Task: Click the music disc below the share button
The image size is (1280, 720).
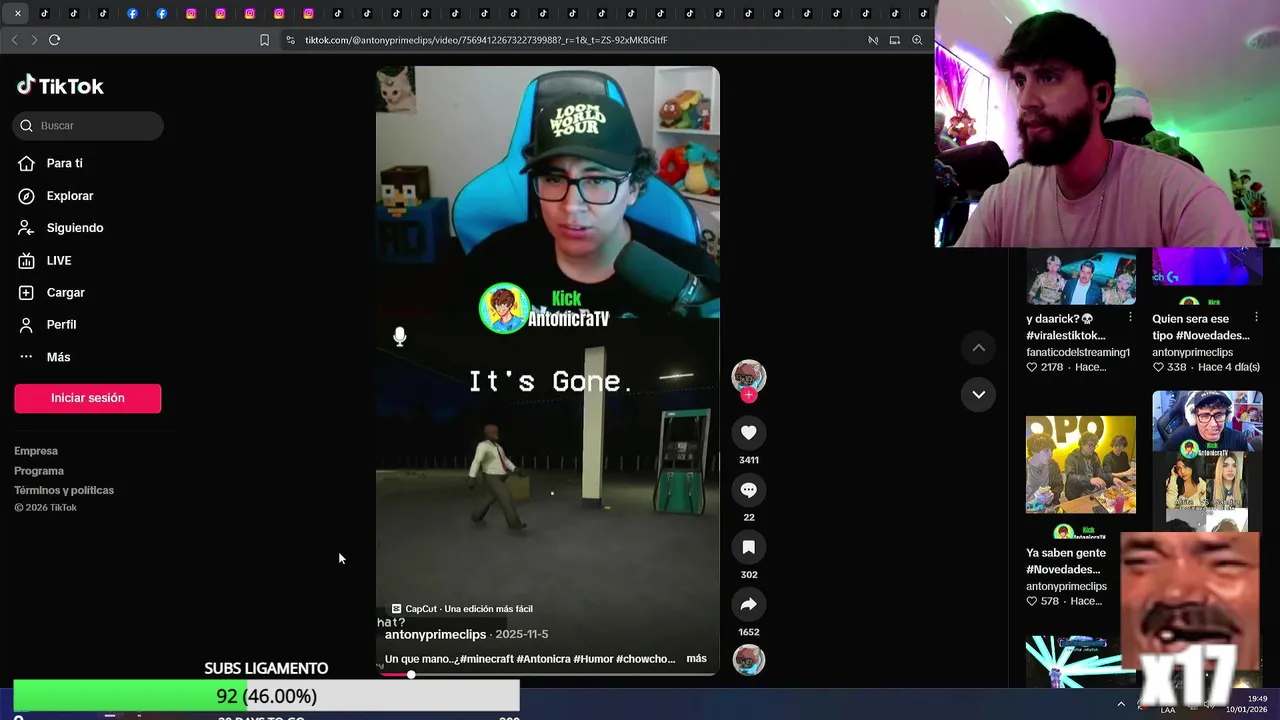Action: click(x=748, y=660)
